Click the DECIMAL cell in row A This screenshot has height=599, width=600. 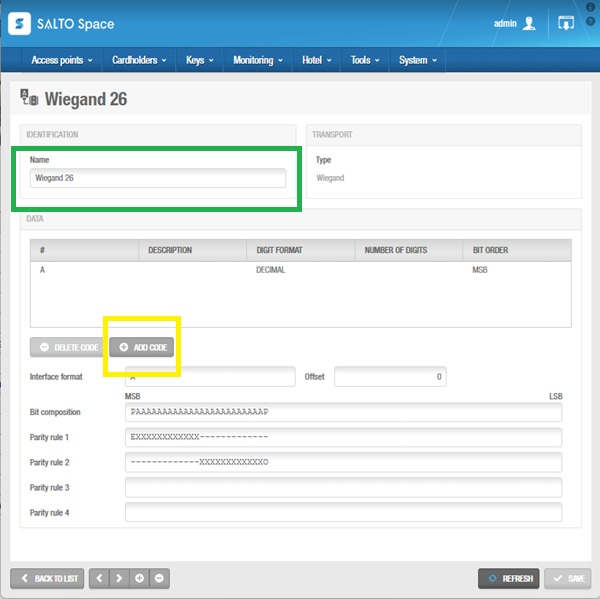(x=271, y=270)
